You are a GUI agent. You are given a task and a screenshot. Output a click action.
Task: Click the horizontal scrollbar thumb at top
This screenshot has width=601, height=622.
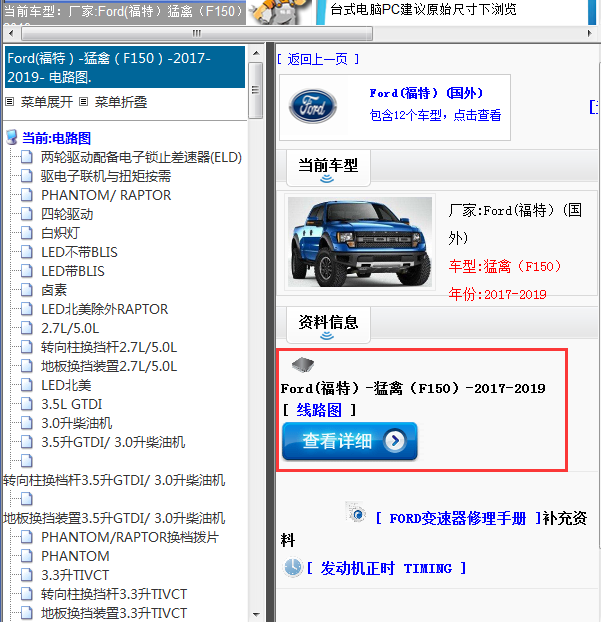pyautogui.click(x=197, y=33)
